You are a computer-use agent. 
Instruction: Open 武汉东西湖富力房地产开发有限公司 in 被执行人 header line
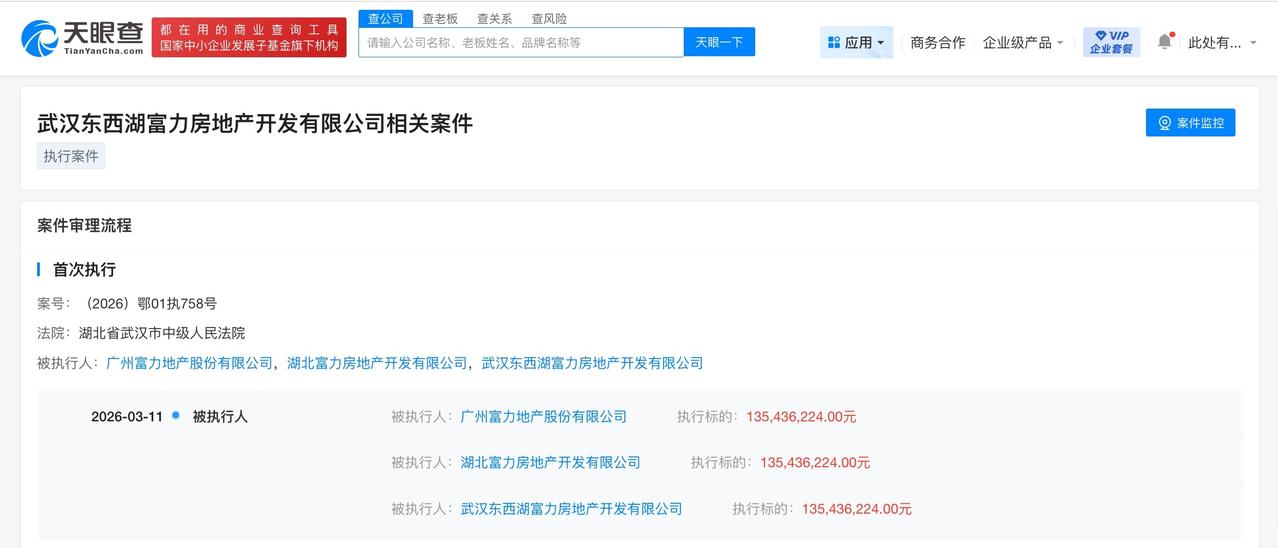592,363
